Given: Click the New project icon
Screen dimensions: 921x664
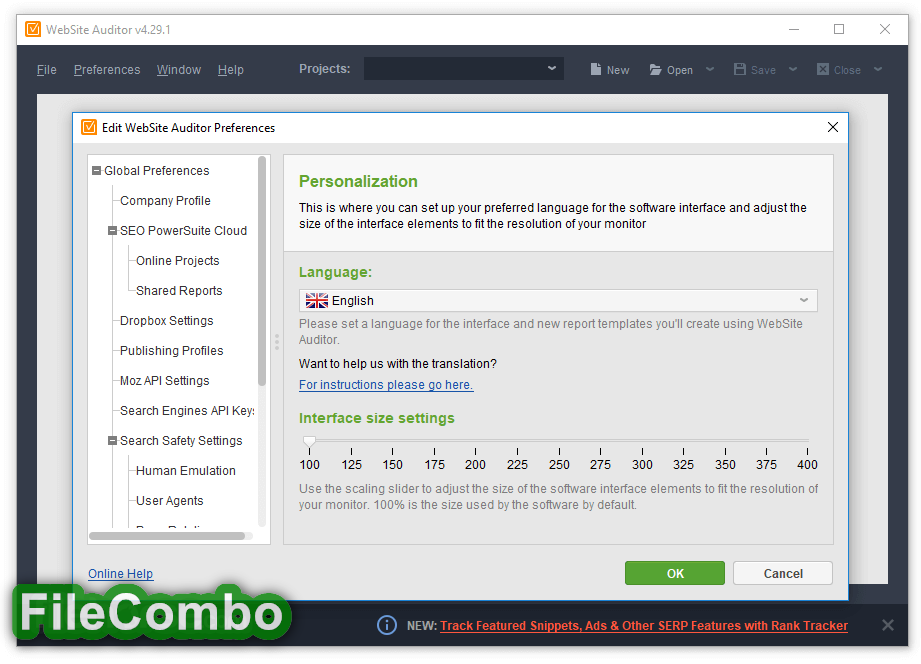Looking at the screenshot, I should (x=596, y=69).
